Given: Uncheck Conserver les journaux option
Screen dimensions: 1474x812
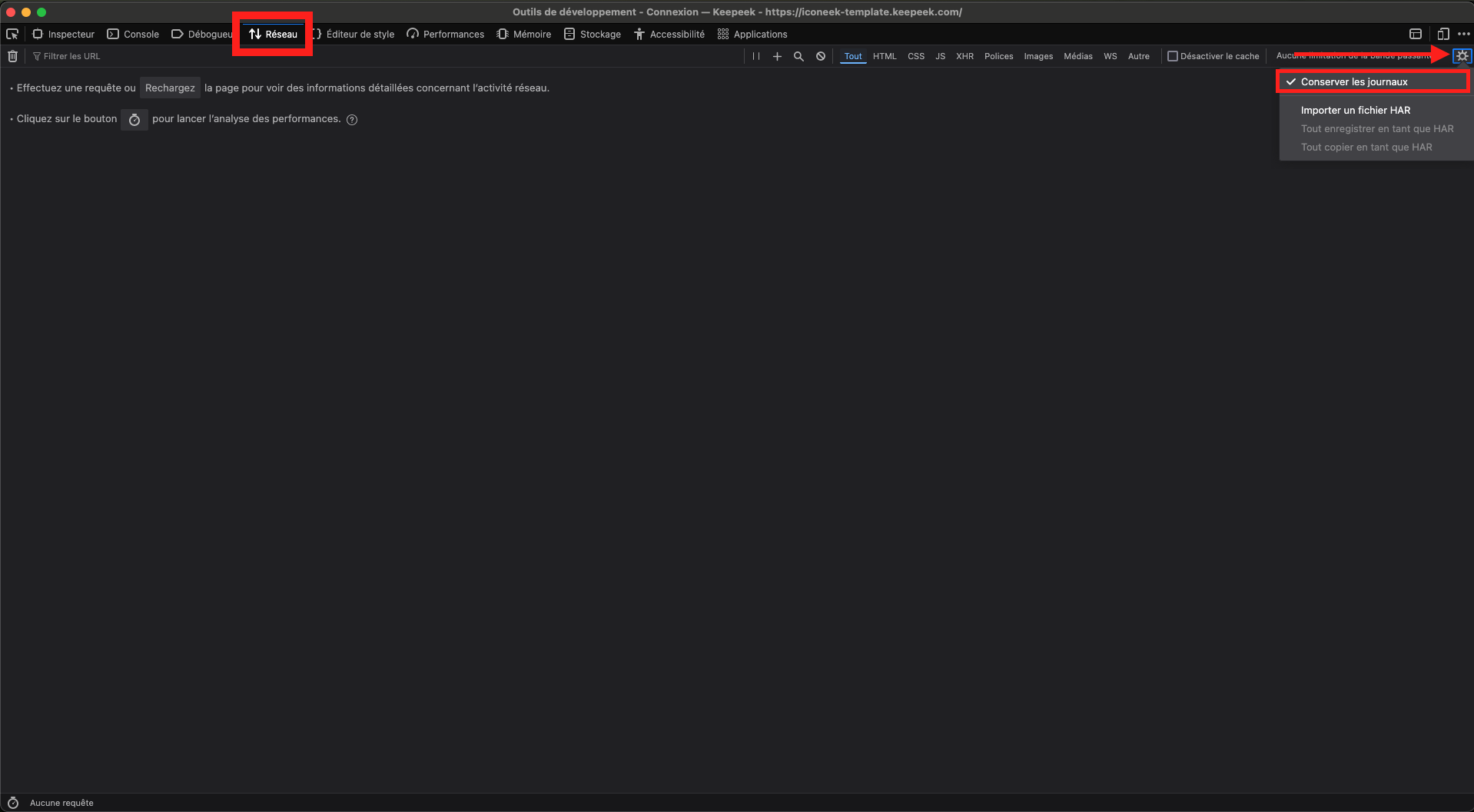Looking at the screenshot, I should pyautogui.click(x=1354, y=81).
